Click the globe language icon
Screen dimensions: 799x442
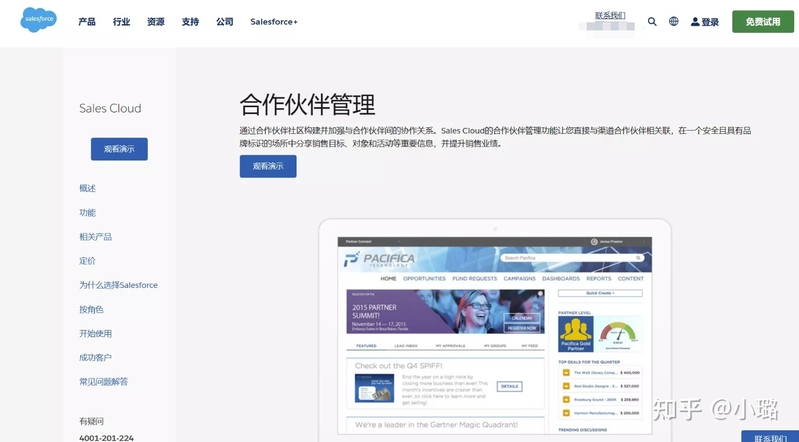[674, 21]
